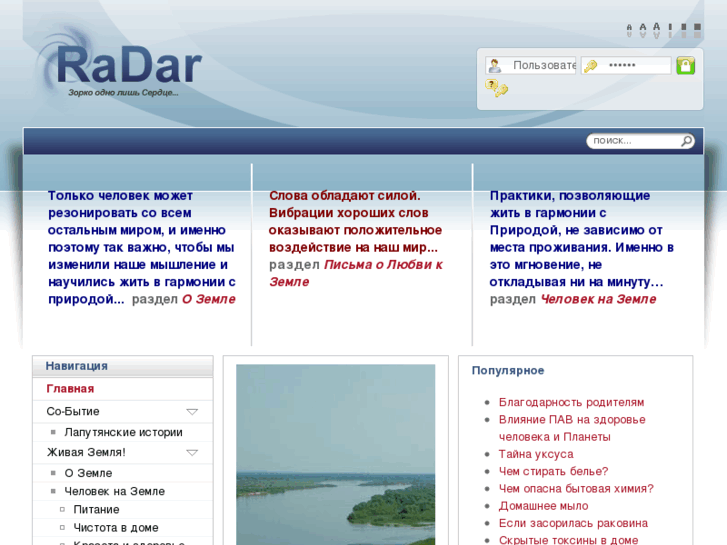Image resolution: width=727 pixels, height=545 pixels.
Task: Click the Зорко одно лишь Сердце tagline
Action: point(123,93)
